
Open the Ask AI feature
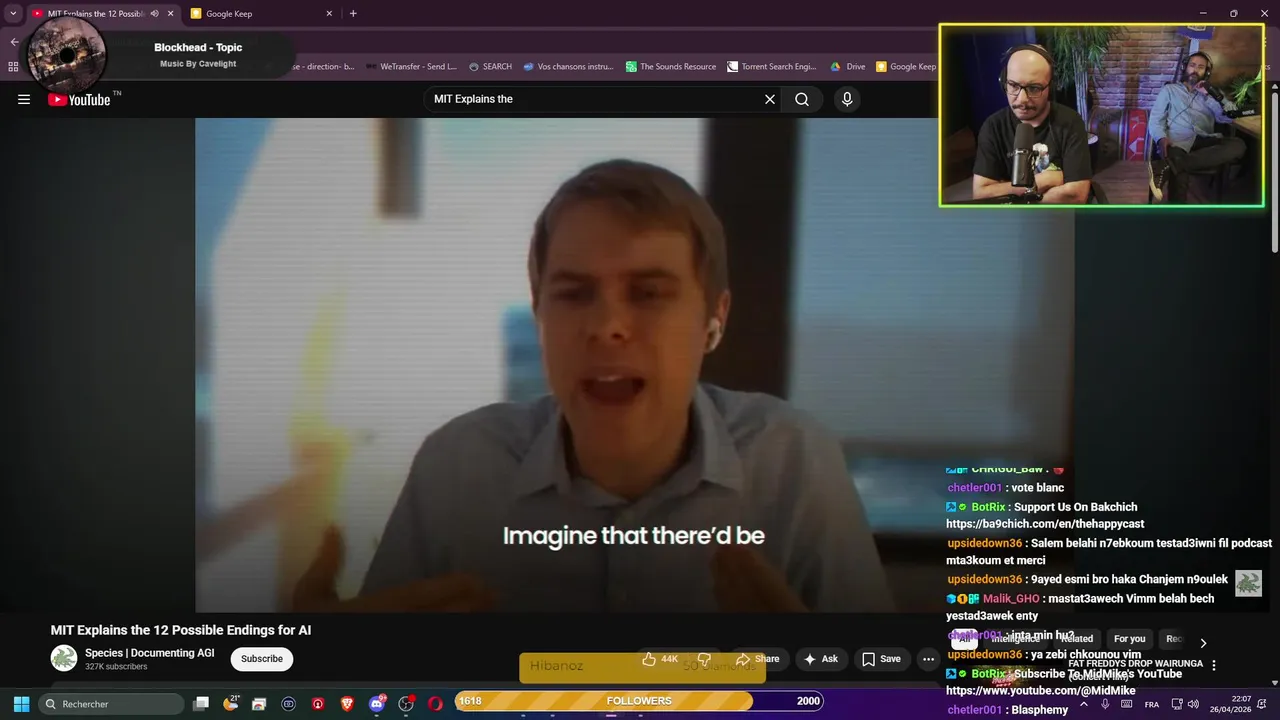pyautogui.click(x=820, y=659)
